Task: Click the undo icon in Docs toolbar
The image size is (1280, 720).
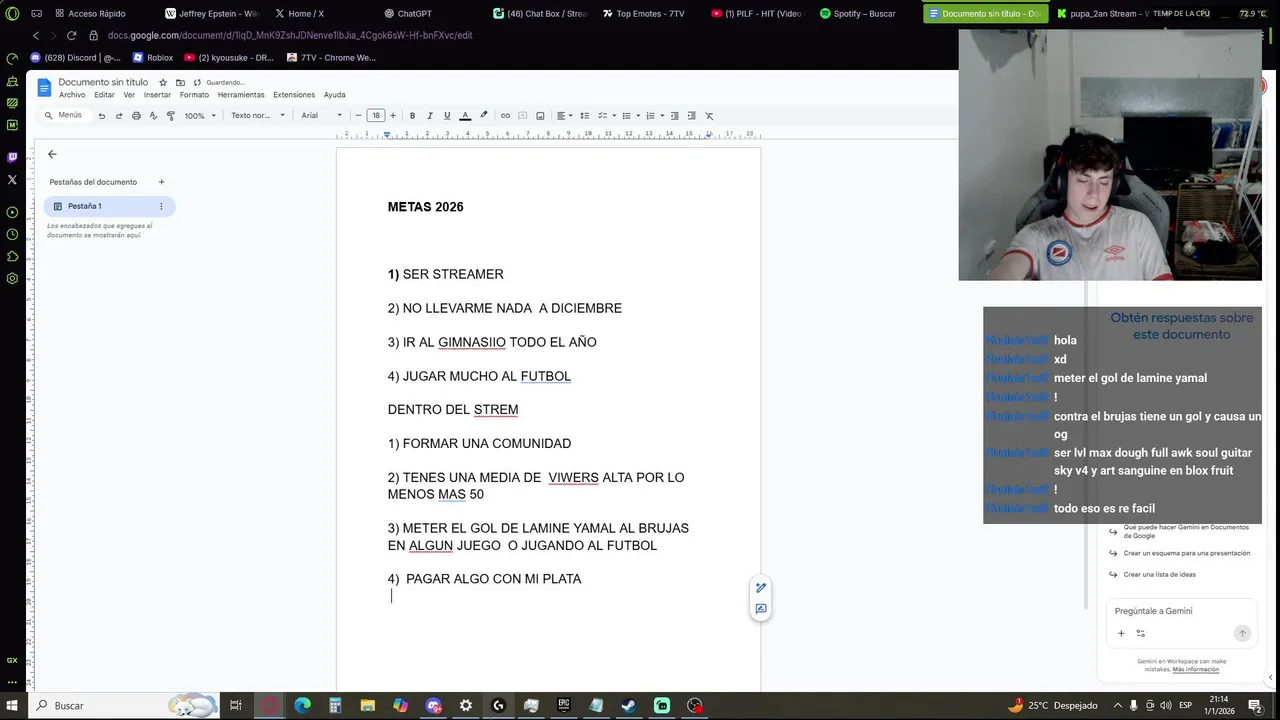Action: pos(101,116)
